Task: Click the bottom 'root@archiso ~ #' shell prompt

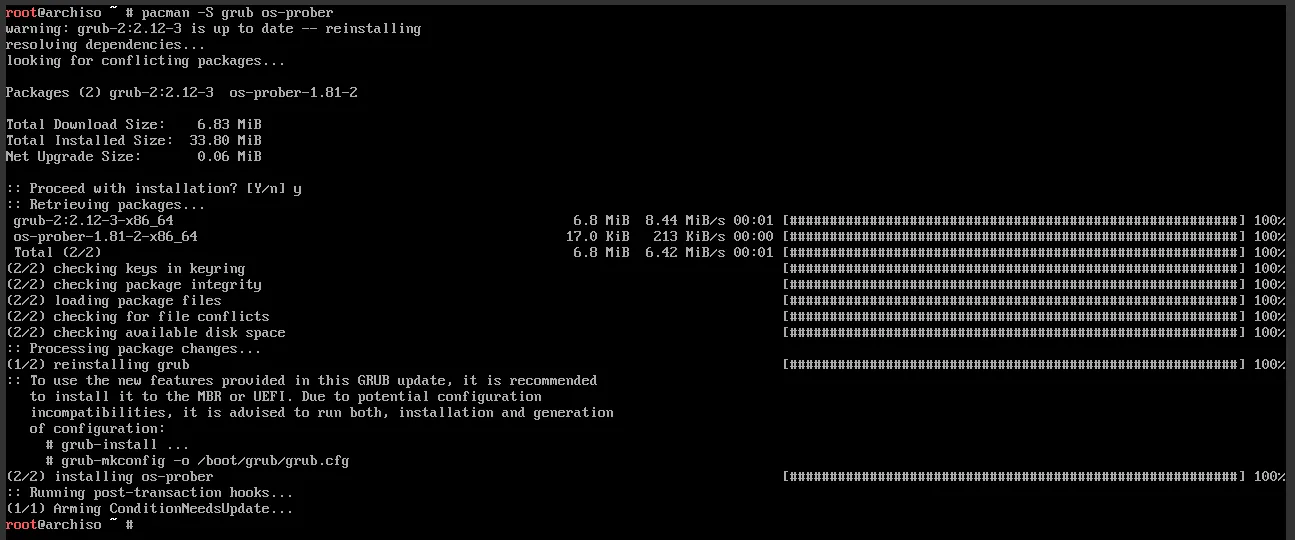Action: point(70,525)
